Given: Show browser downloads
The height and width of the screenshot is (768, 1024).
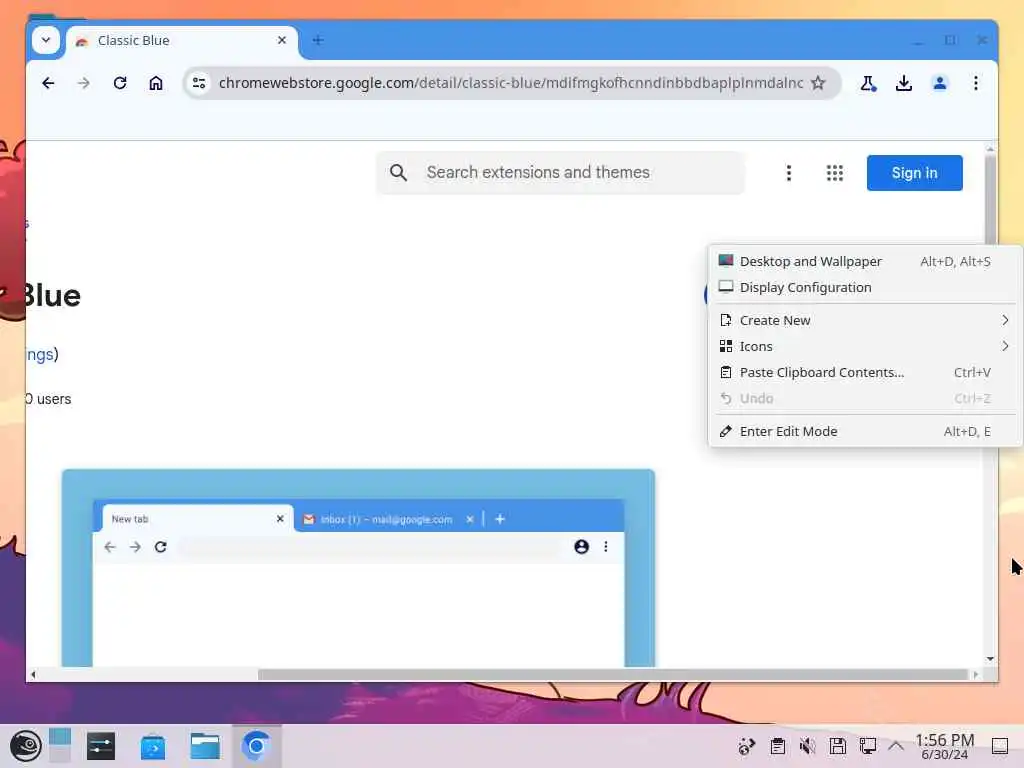Looking at the screenshot, I should [x=904, y=83].
